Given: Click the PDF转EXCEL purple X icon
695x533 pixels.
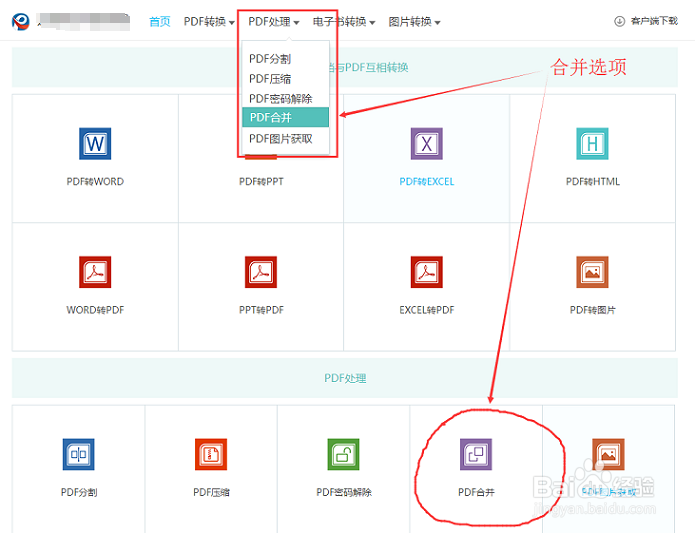Looking at the screenshot, I should (x=426, y=144).
